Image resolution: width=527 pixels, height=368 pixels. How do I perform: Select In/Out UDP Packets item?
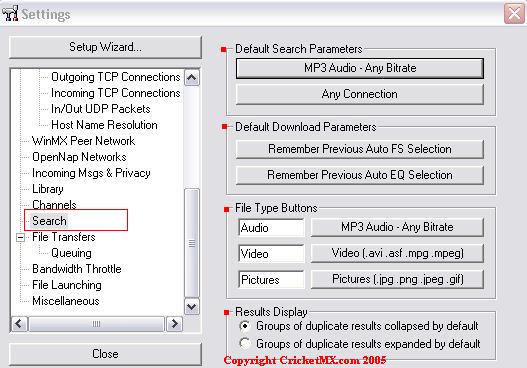100,109
